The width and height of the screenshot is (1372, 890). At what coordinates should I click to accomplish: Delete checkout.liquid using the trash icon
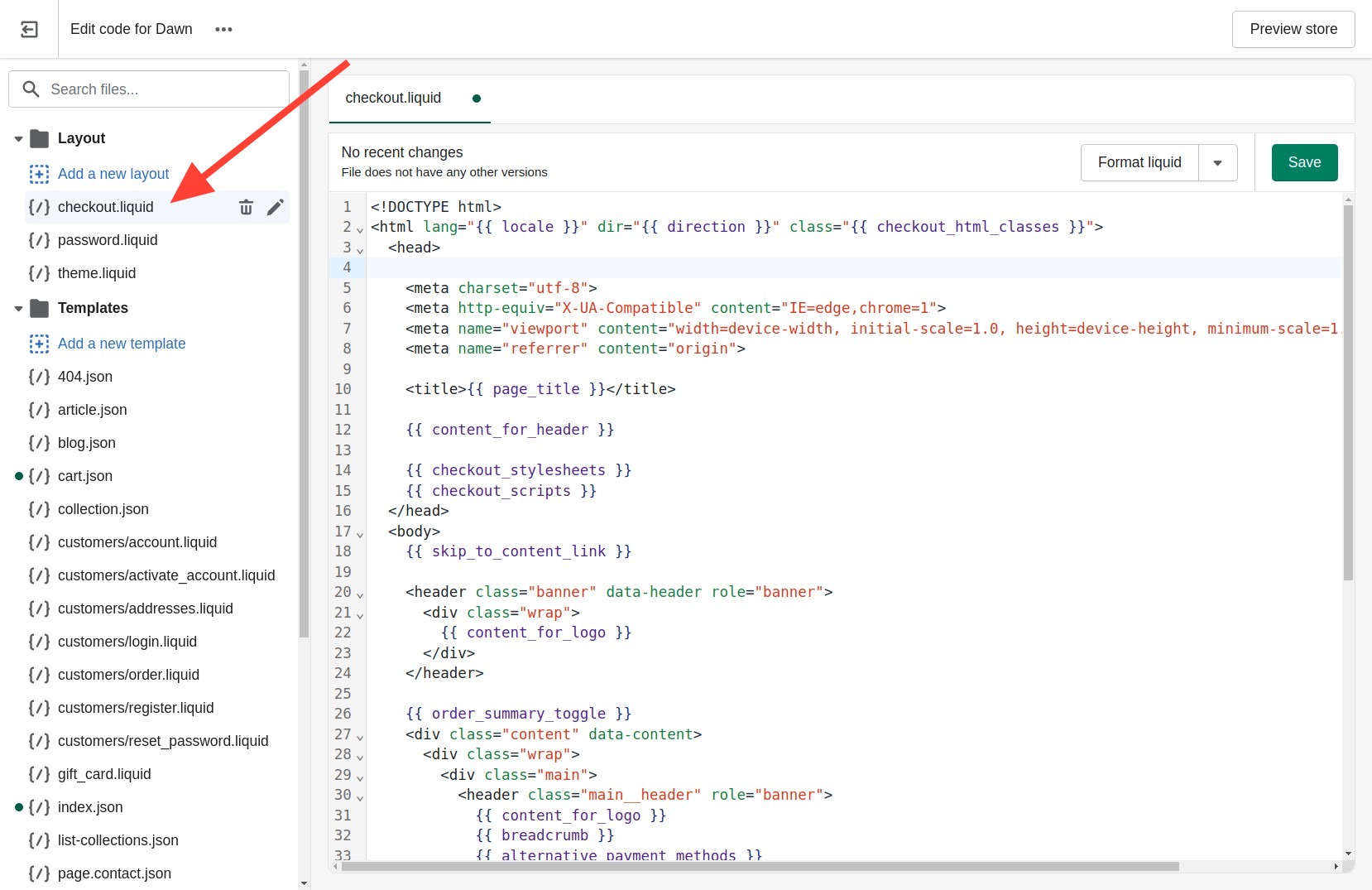pyautogui.click(x=246, y=207)
